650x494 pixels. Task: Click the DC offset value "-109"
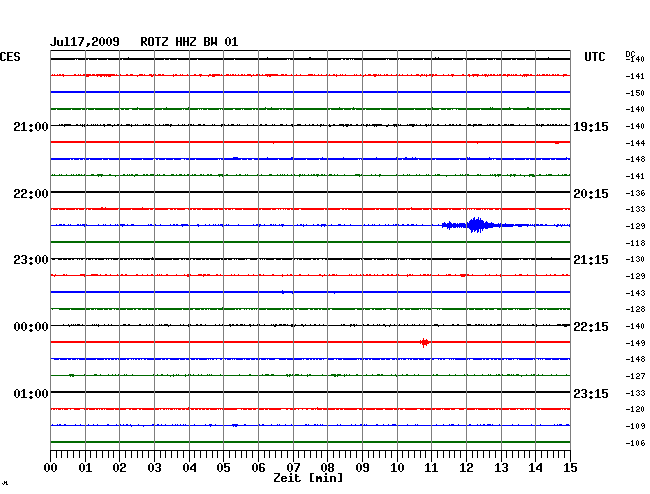point(635,426)
